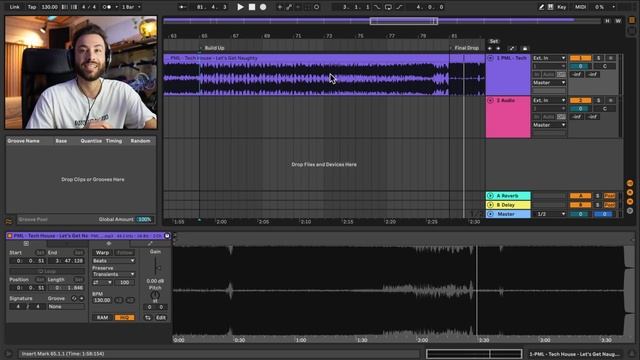Open 2 Audio track Master output dropdown
The image size is (640, 360).
(x=549, y=125)
